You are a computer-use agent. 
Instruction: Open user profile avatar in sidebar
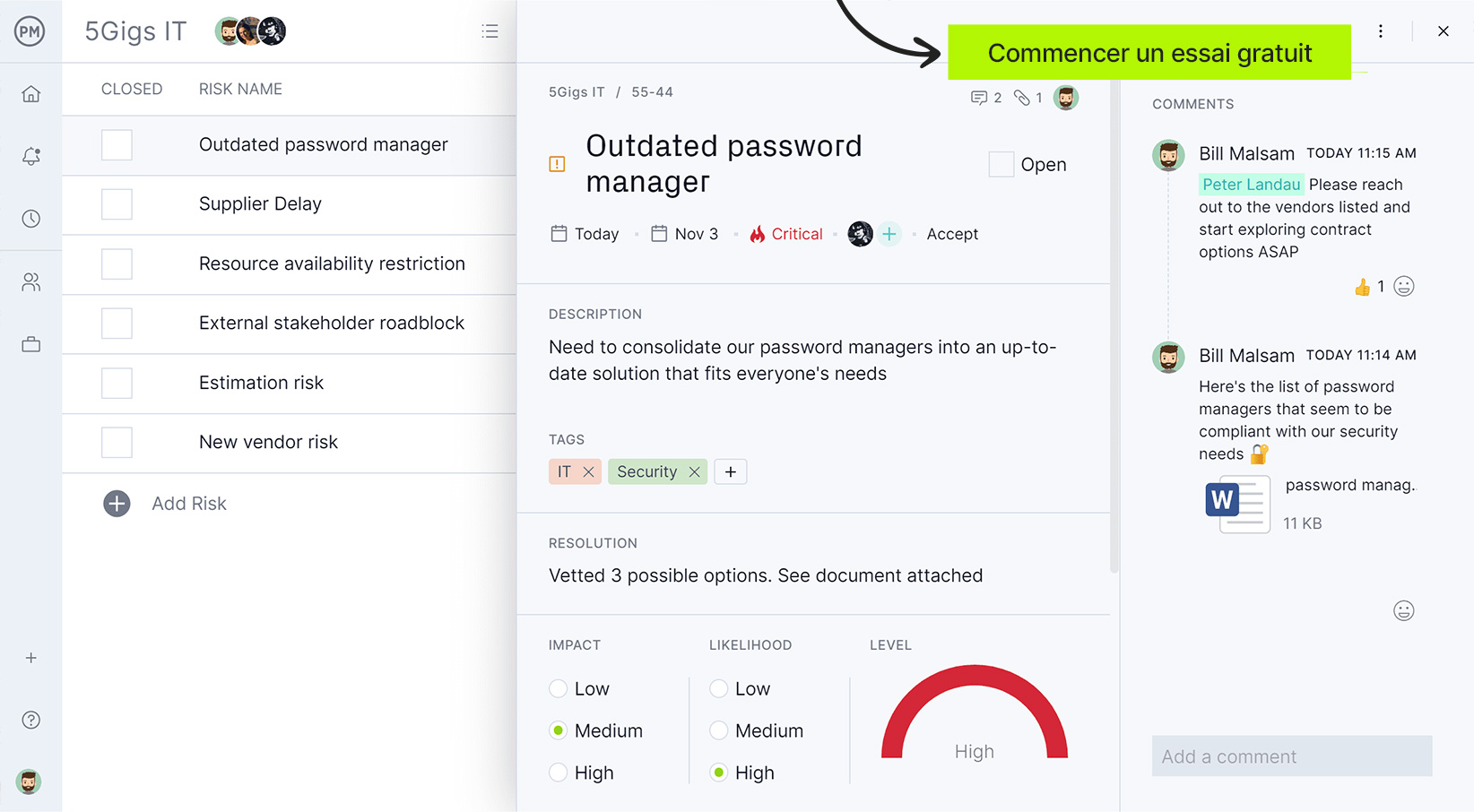29,782
